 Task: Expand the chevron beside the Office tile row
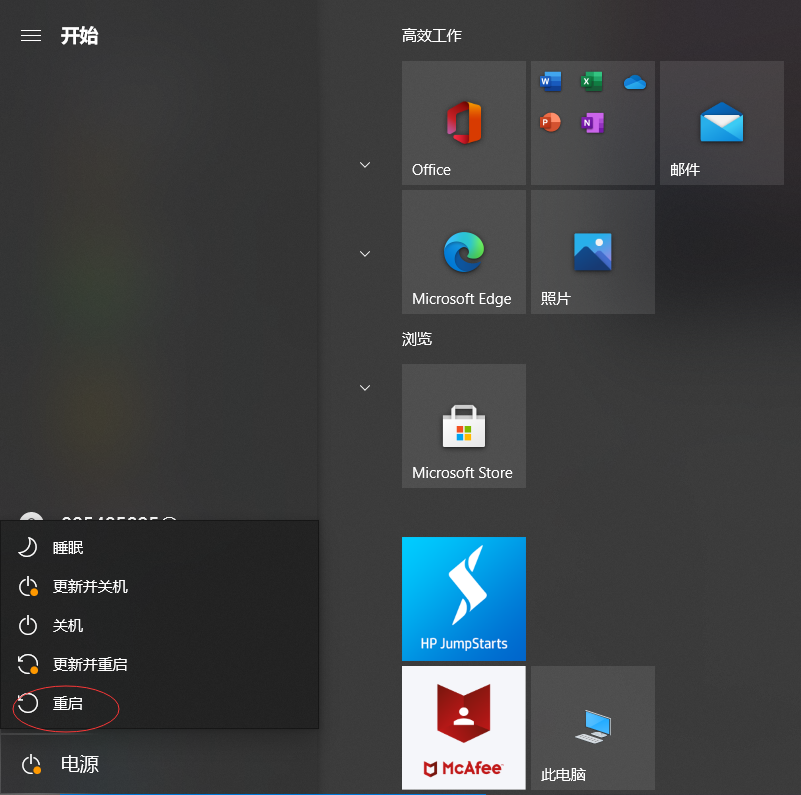(x=365, y=165)
